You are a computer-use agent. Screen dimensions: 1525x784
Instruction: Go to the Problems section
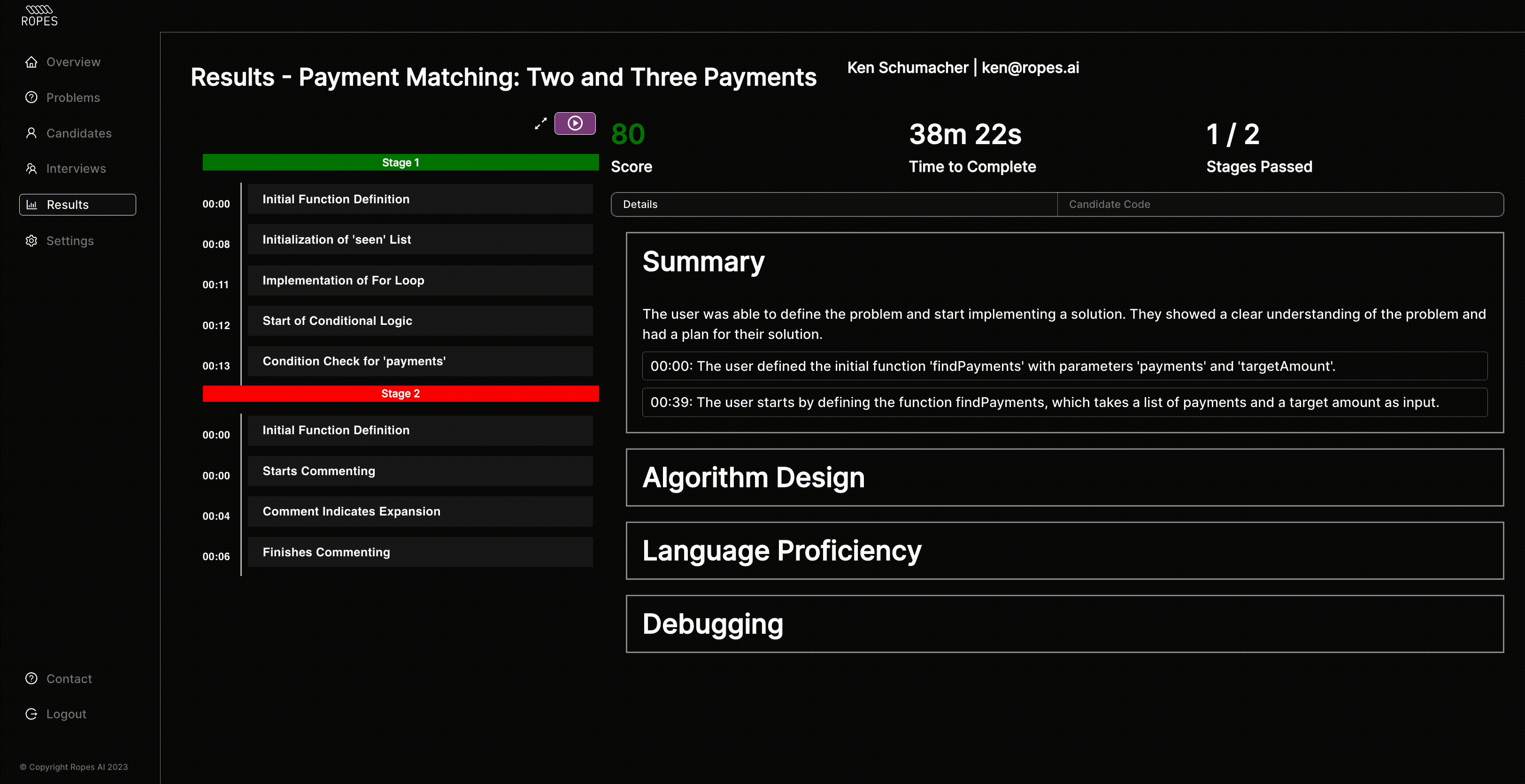(x=73, y=97)
